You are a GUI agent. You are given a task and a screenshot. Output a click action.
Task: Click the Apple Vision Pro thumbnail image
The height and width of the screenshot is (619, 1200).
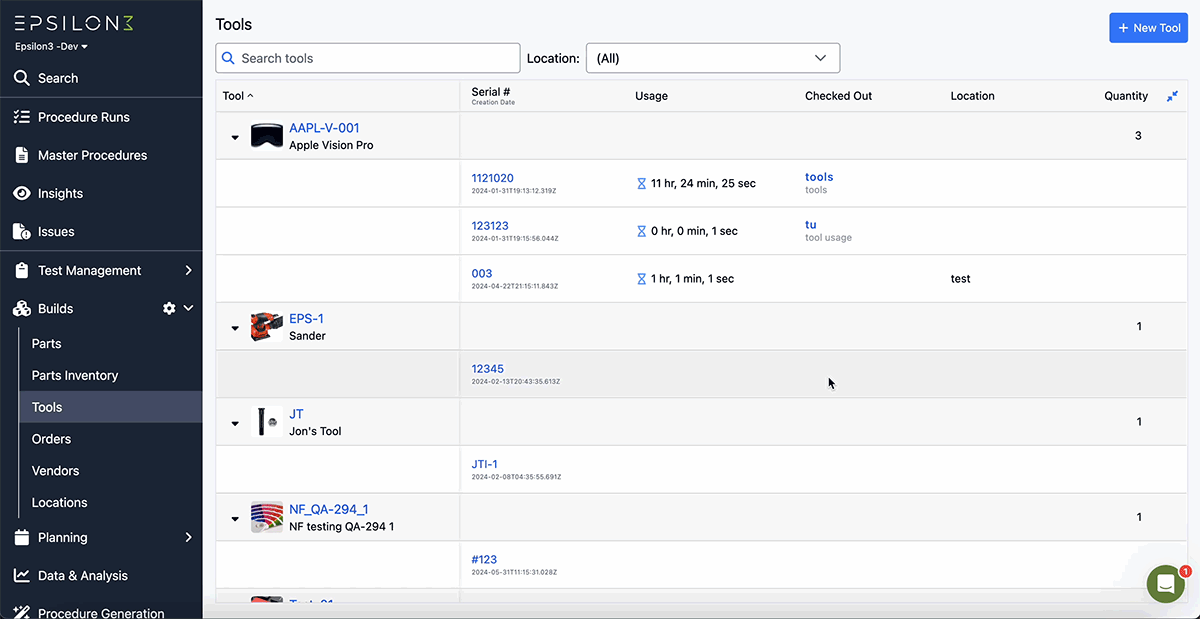(x=266, y=137)
